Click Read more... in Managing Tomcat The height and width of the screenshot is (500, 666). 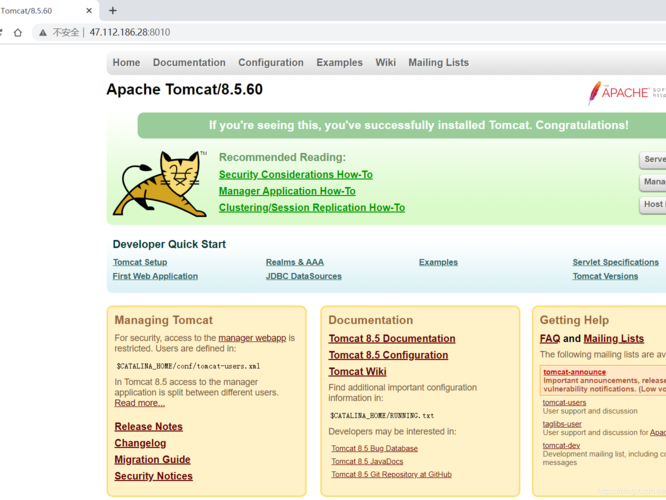139,403
